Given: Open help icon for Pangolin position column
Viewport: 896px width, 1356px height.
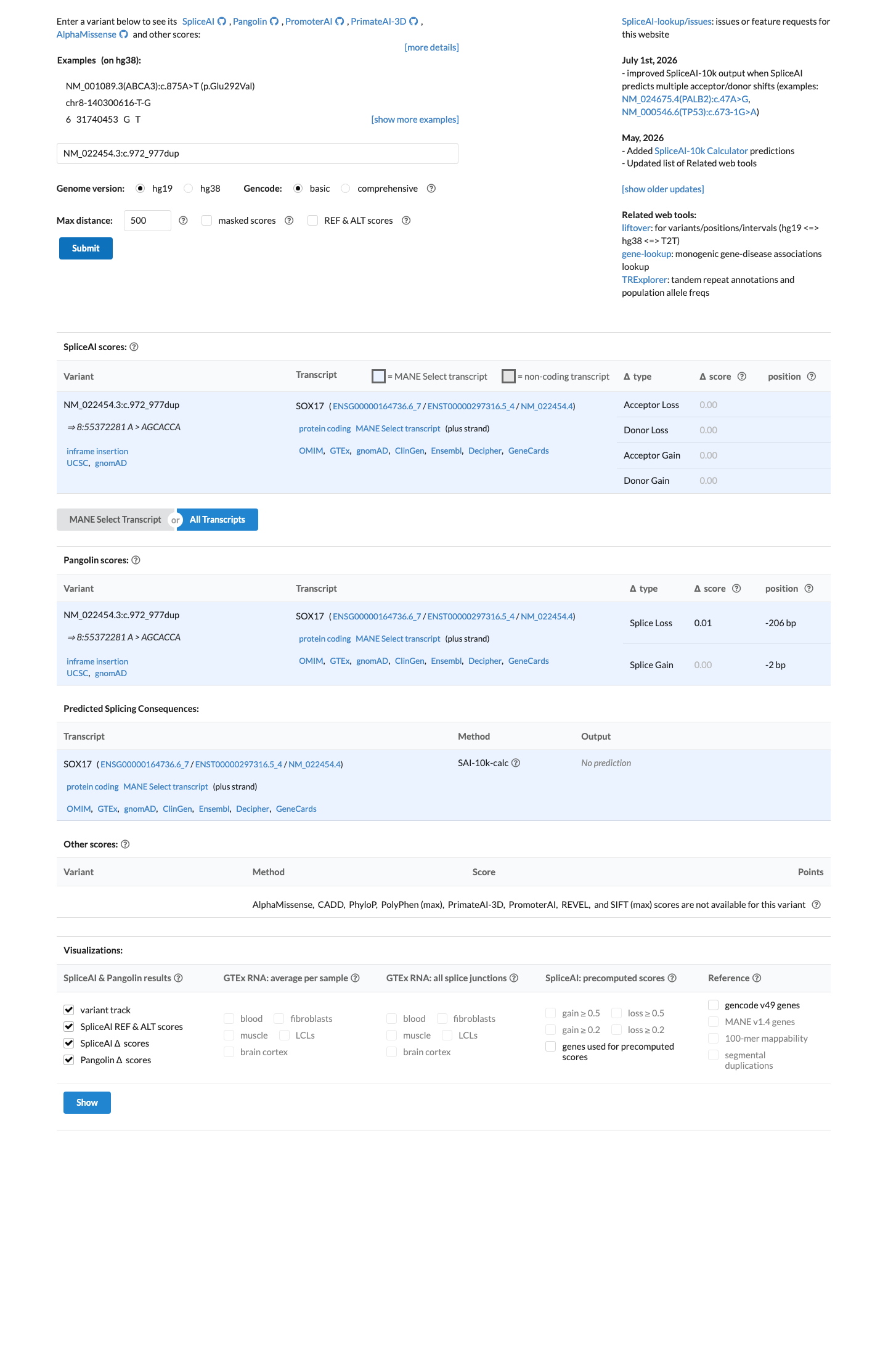Looking at the screenshot, I should tap(809, 589).
